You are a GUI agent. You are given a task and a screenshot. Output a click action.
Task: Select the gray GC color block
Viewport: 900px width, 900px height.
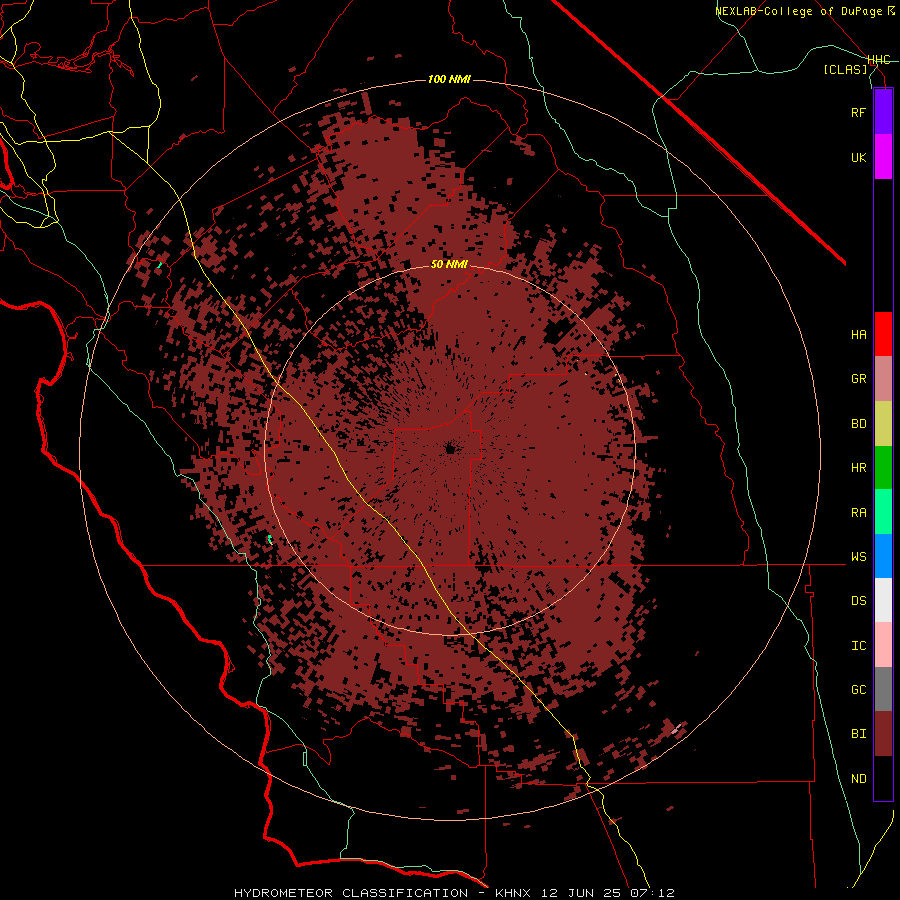(x=883, y=689)
